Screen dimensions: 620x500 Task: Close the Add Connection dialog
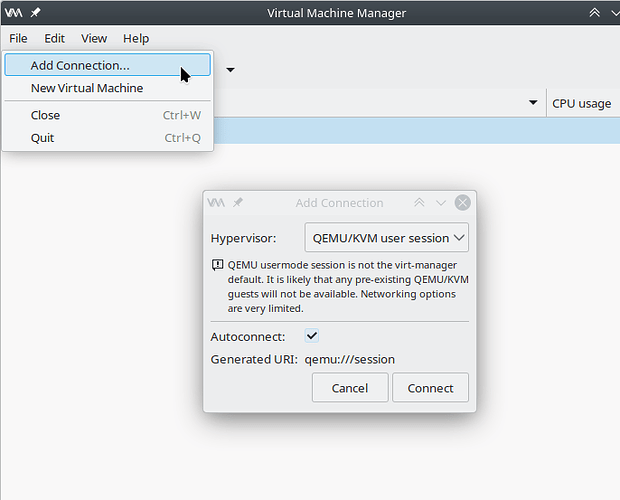coord(463,203)
